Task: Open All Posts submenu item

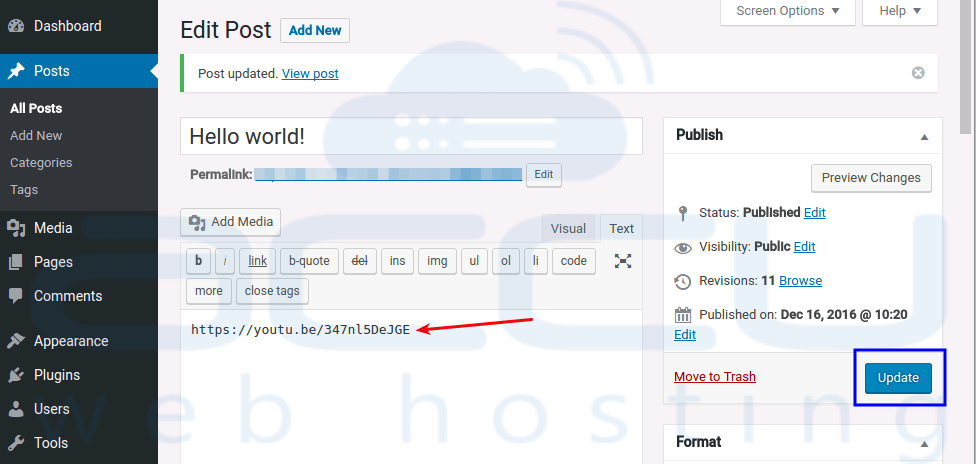Action: click(36, 108)
